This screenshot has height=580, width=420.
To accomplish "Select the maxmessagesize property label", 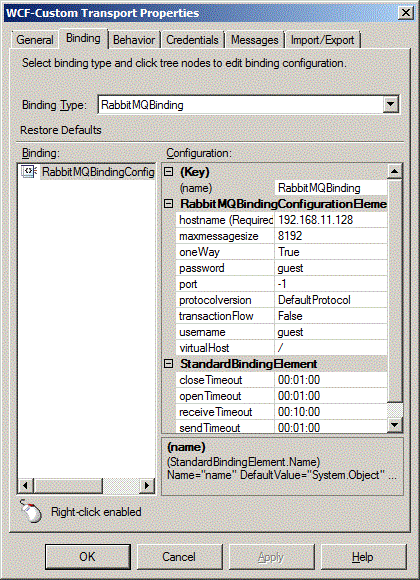I will [225, 236].
